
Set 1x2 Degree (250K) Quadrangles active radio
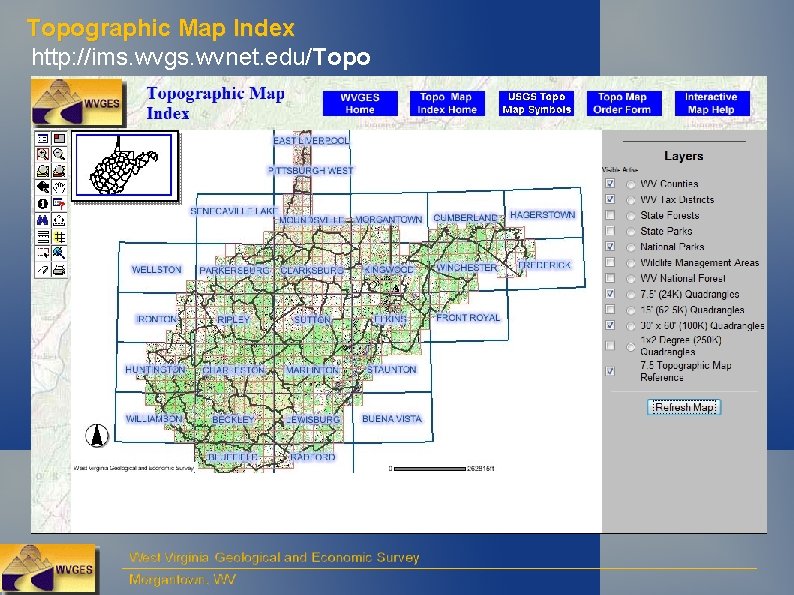coord(630,346)
